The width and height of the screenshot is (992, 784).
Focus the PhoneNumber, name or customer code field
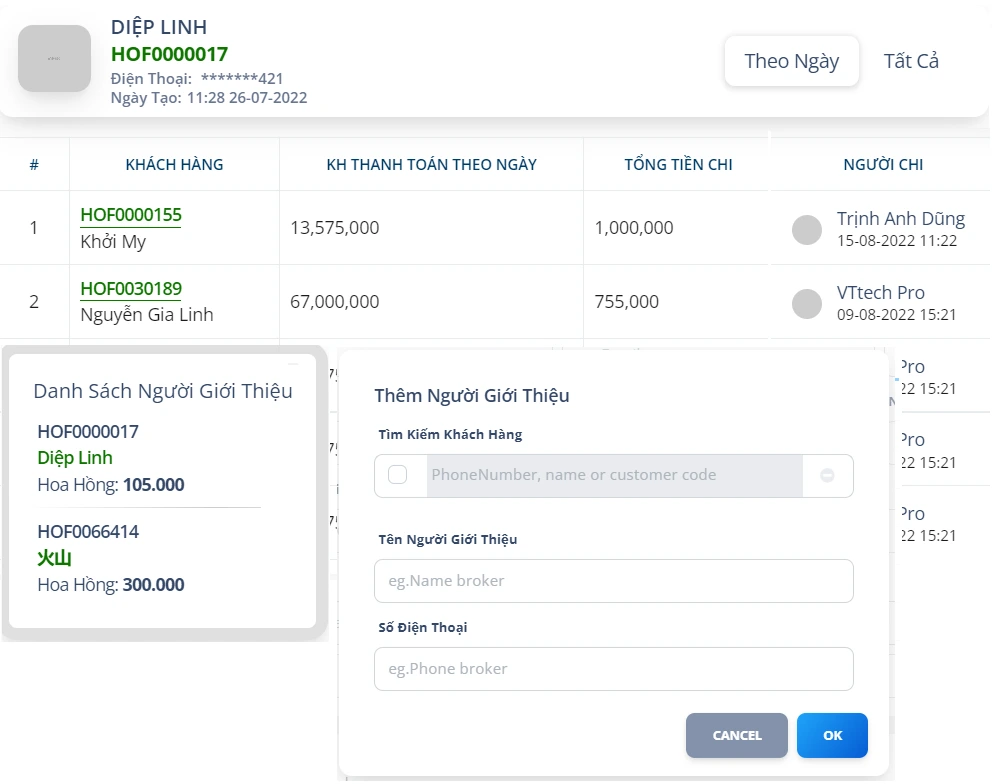[614, 476]
